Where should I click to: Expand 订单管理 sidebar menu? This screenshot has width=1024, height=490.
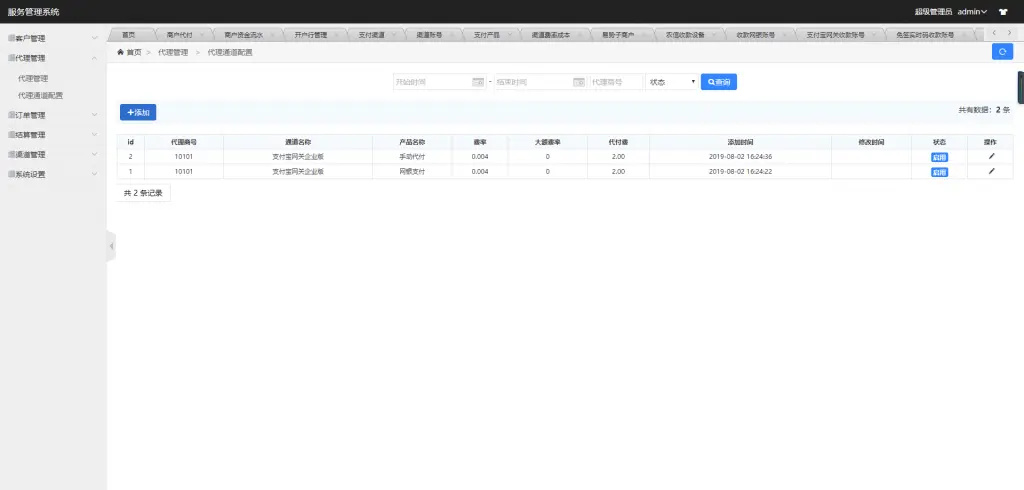point(54,115)
